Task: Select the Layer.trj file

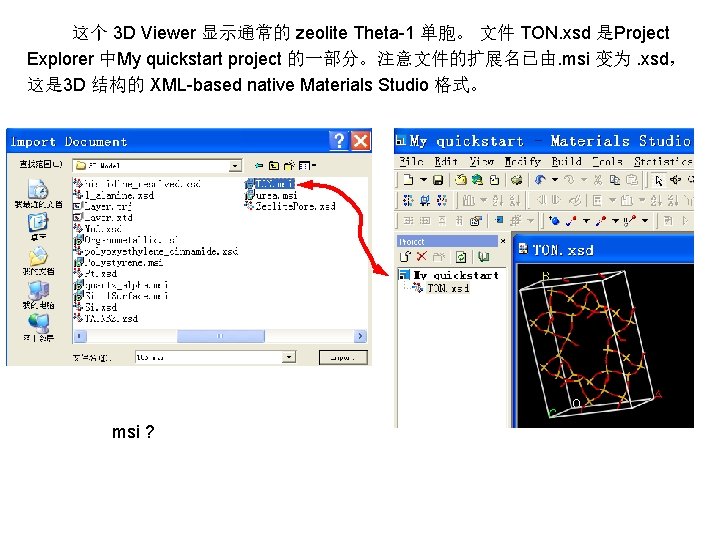Action: pos(102,207)
